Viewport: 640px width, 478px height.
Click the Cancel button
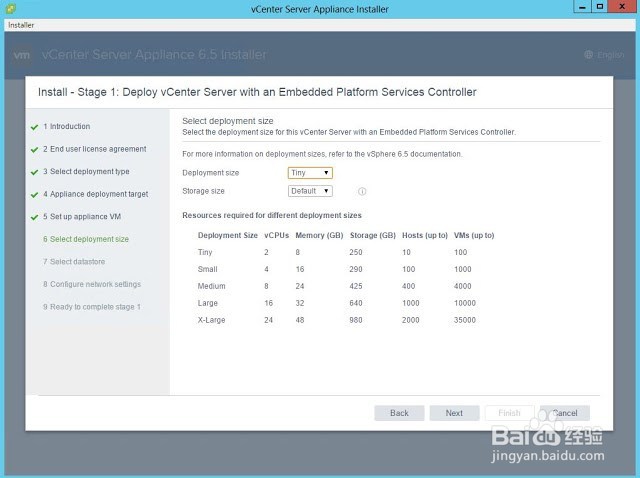tap(565, 413)
